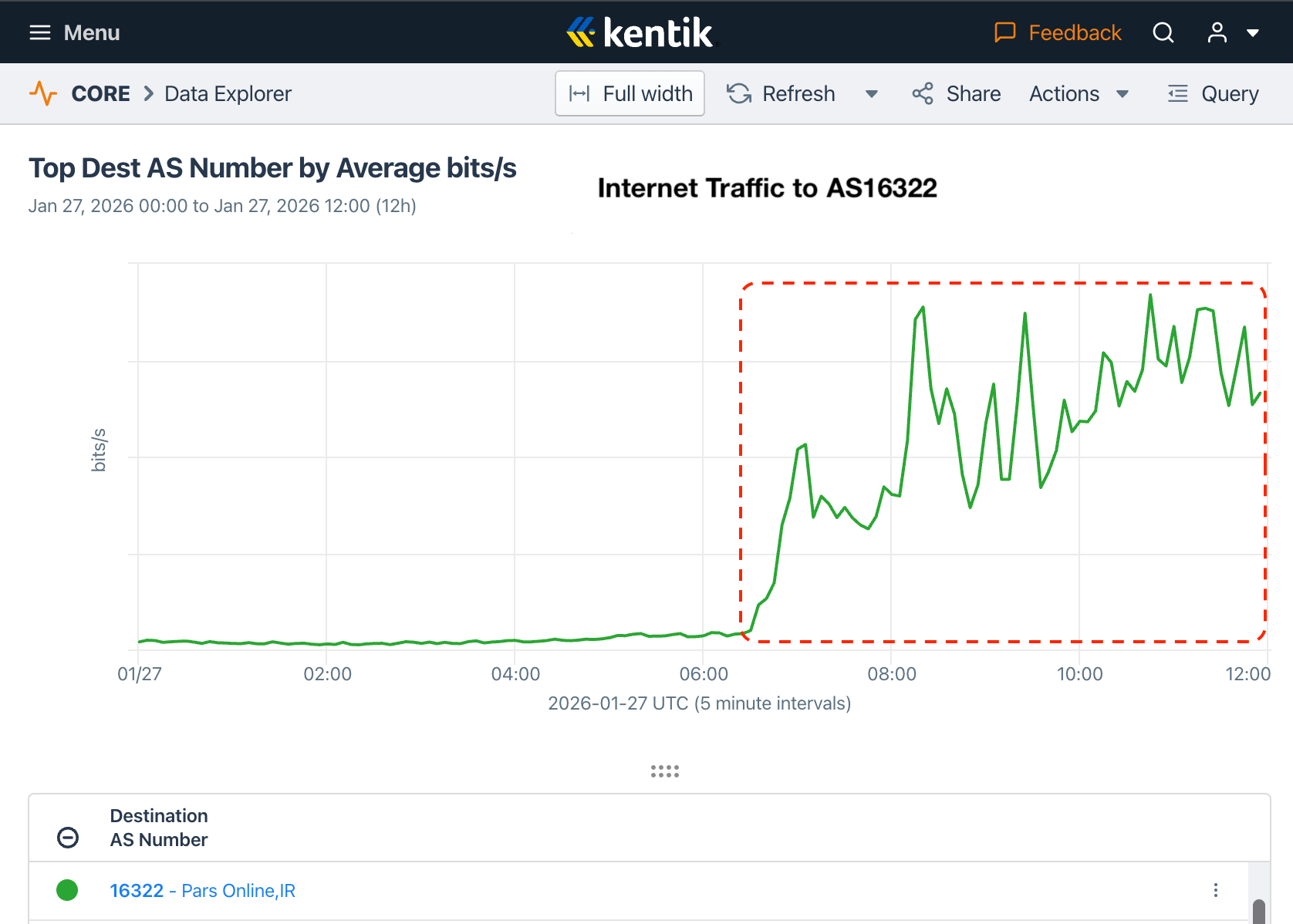
Task: Open the 16322 Pars Online,IR link
Action: point(202,891)
